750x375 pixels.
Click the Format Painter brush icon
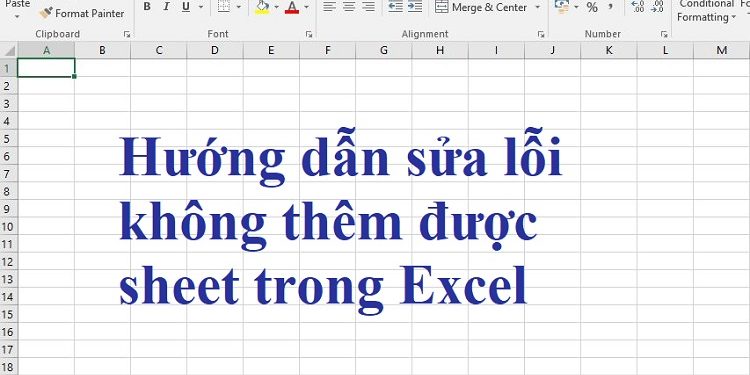click(45, 13)
